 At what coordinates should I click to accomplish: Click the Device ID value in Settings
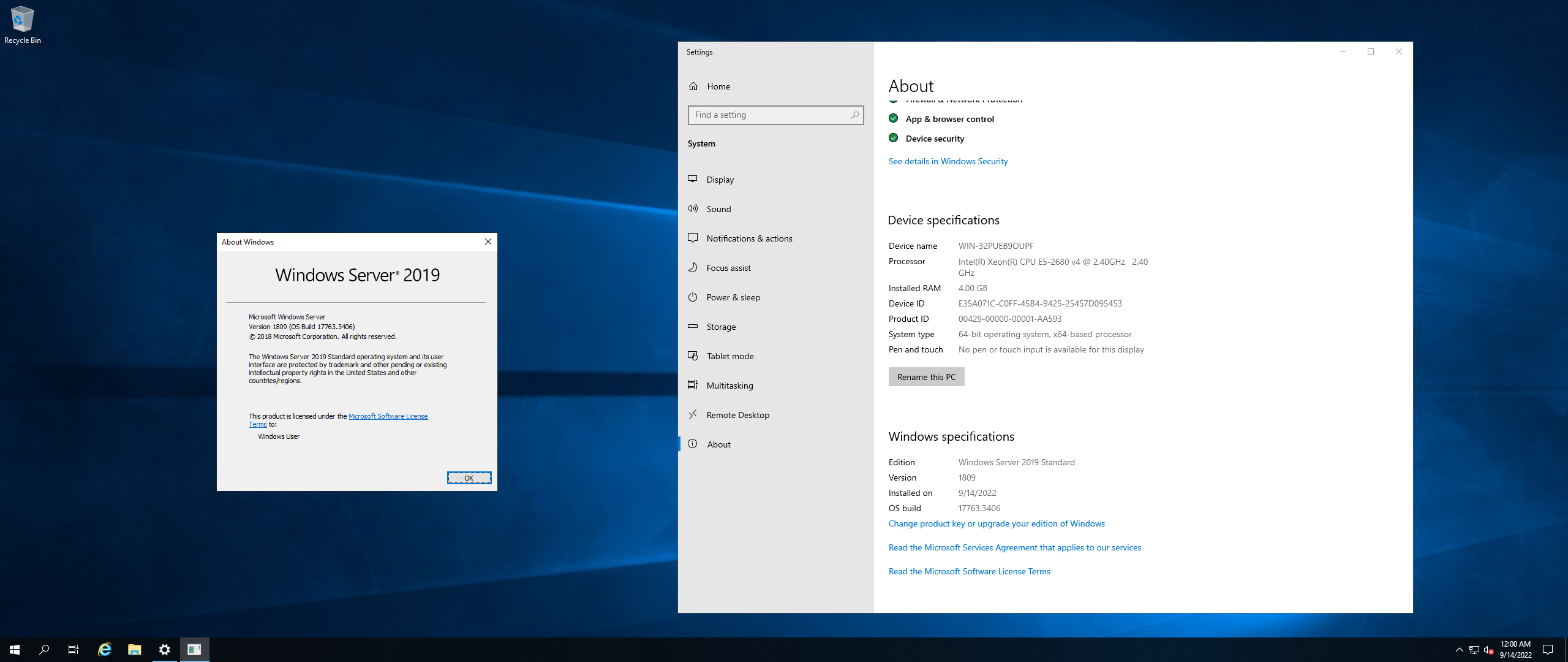(1040, 303)
